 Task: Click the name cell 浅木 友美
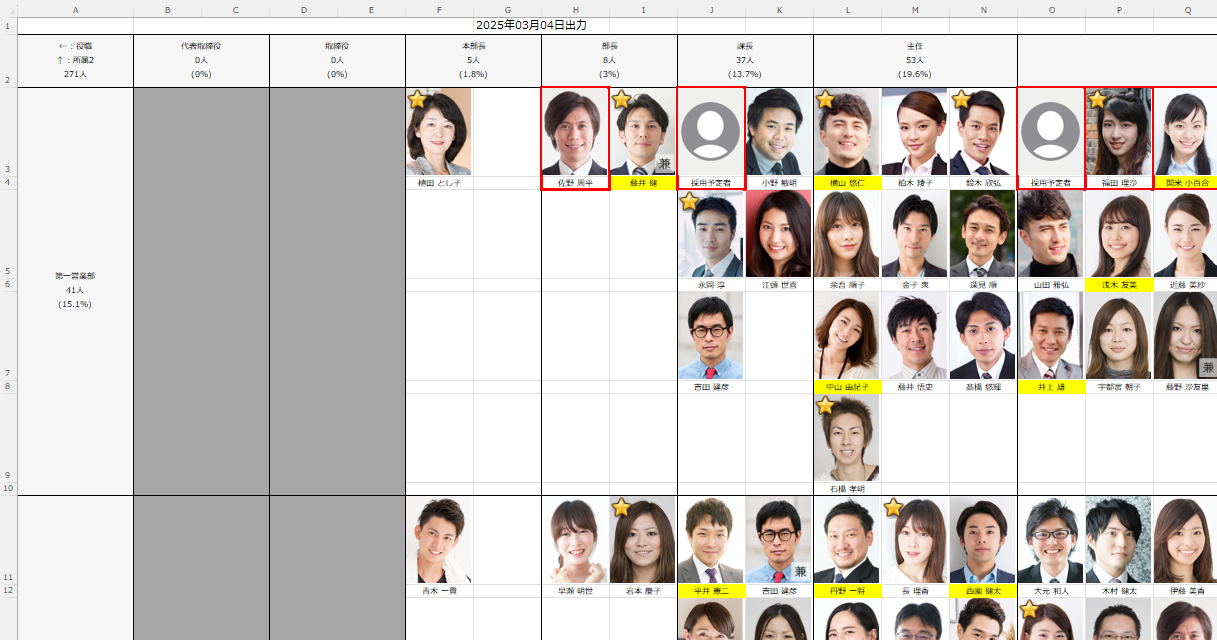click(1119, 285)
